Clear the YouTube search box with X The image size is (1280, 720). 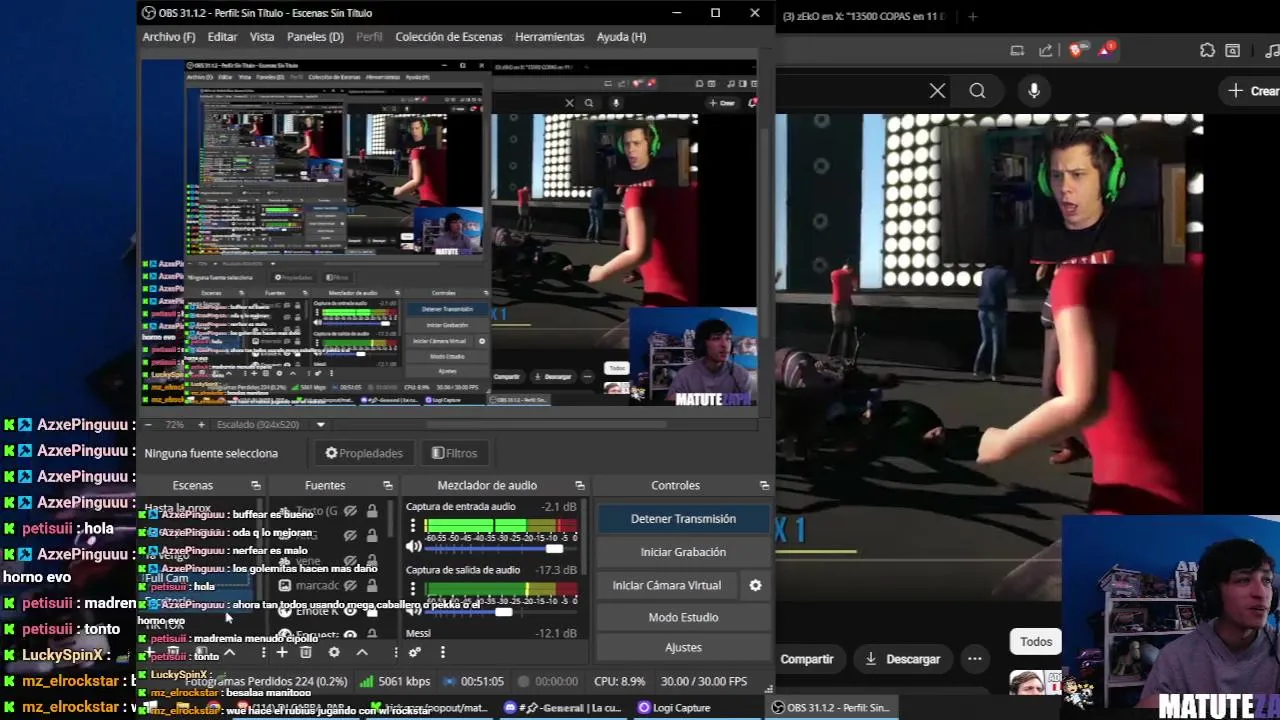click(937, 91)
